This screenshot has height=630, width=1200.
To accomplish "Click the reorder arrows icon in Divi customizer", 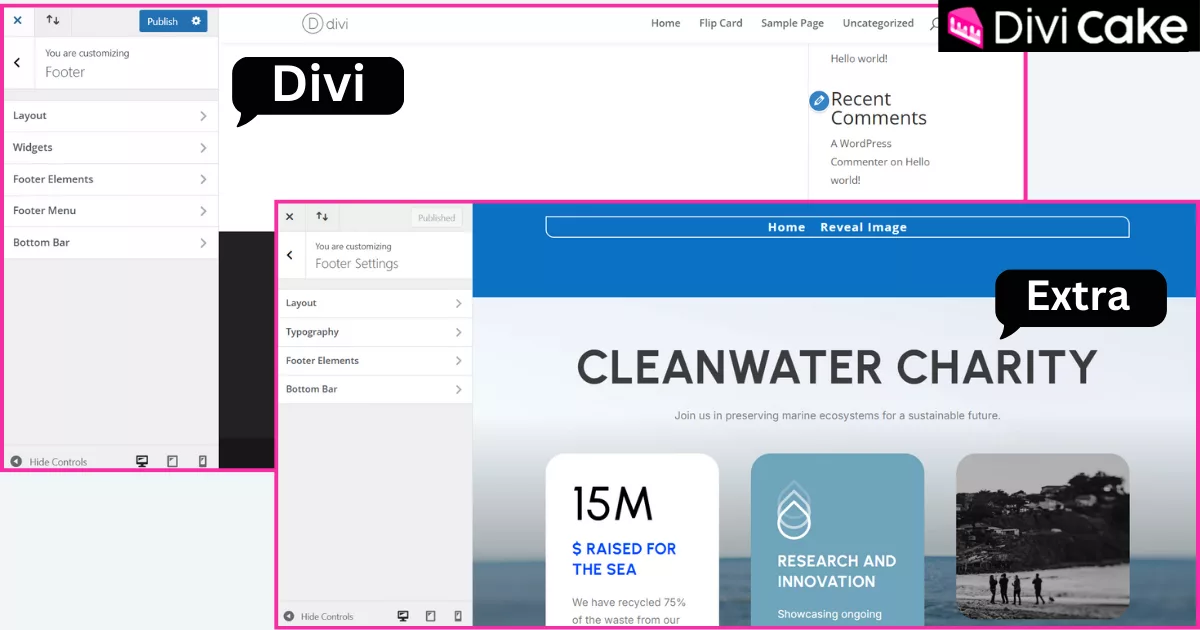I will [53, 20].
